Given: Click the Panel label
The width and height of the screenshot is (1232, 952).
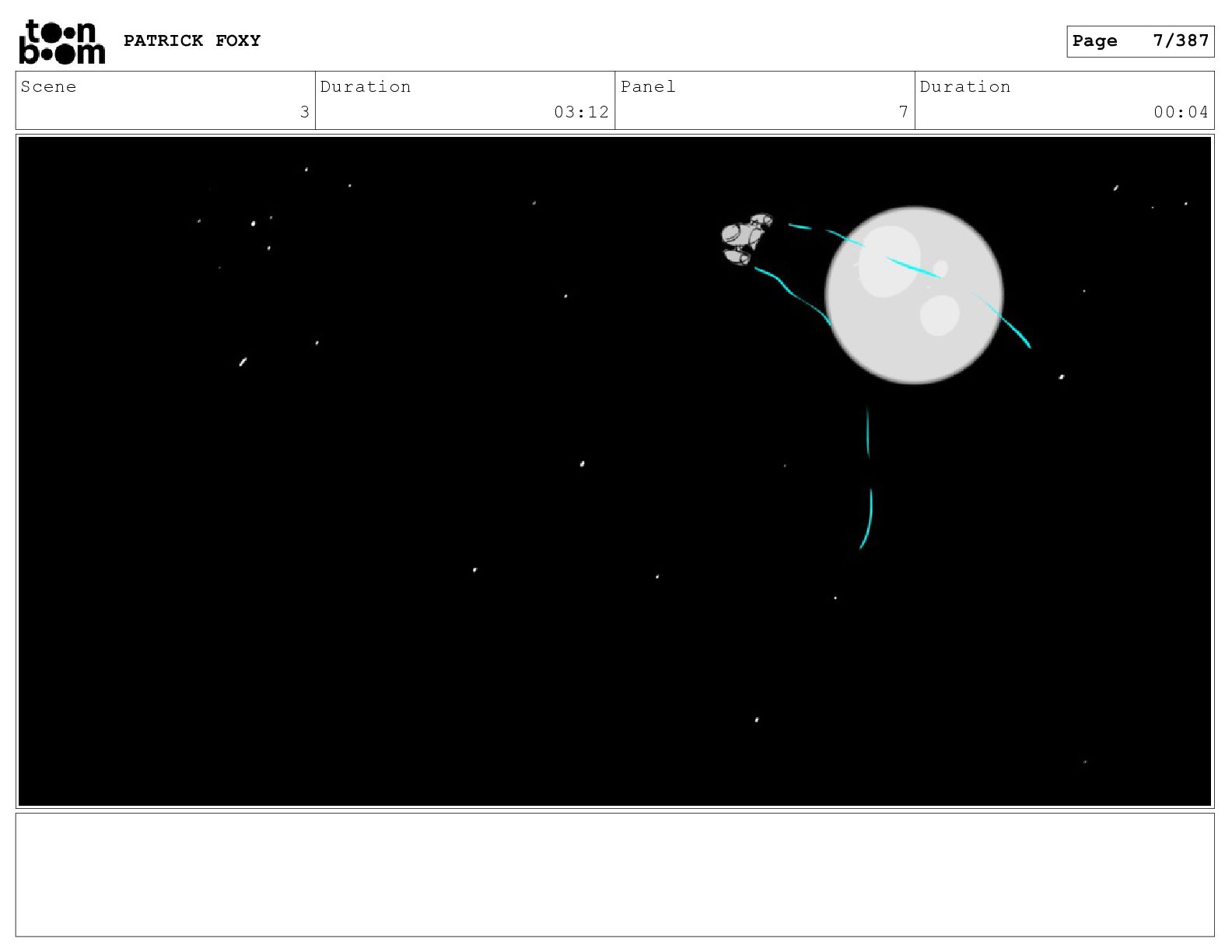Looking at the screenshot, I should [648, 86].
